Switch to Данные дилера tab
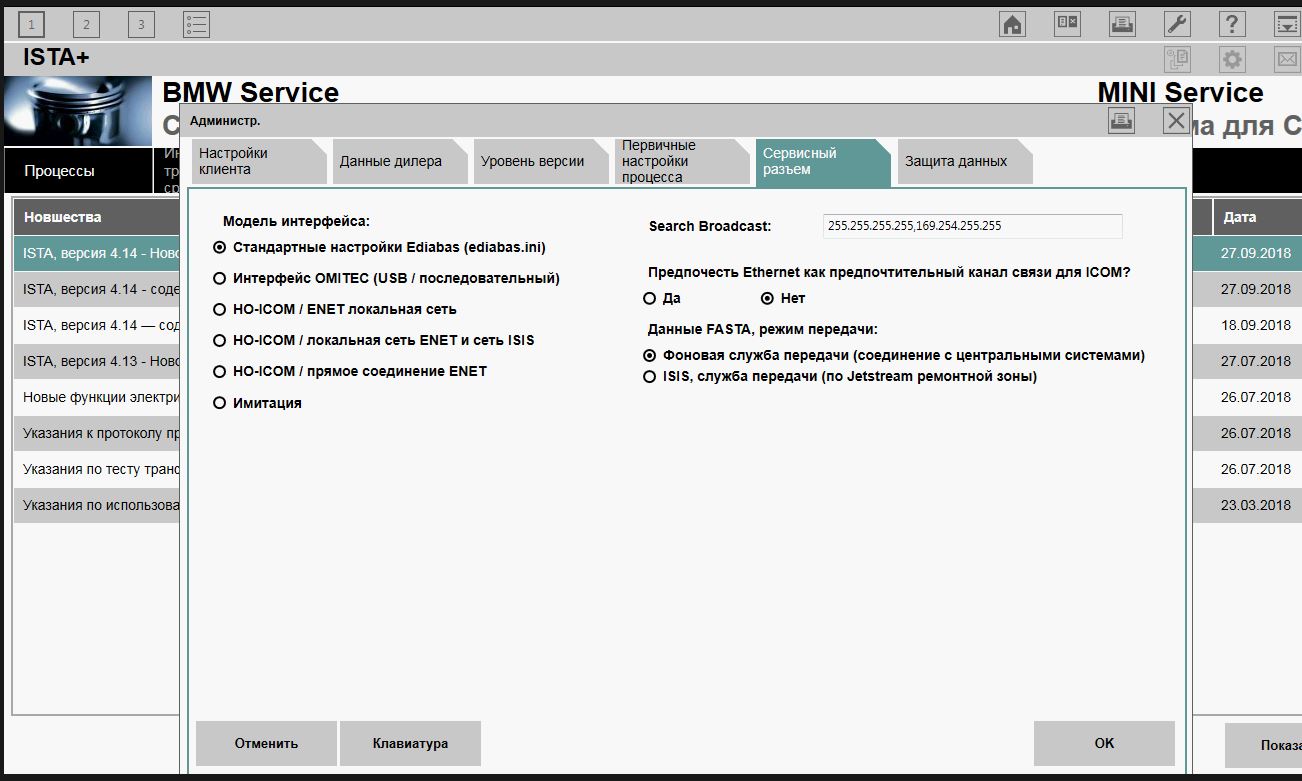The image size is (1302, 781). (399, 161)
